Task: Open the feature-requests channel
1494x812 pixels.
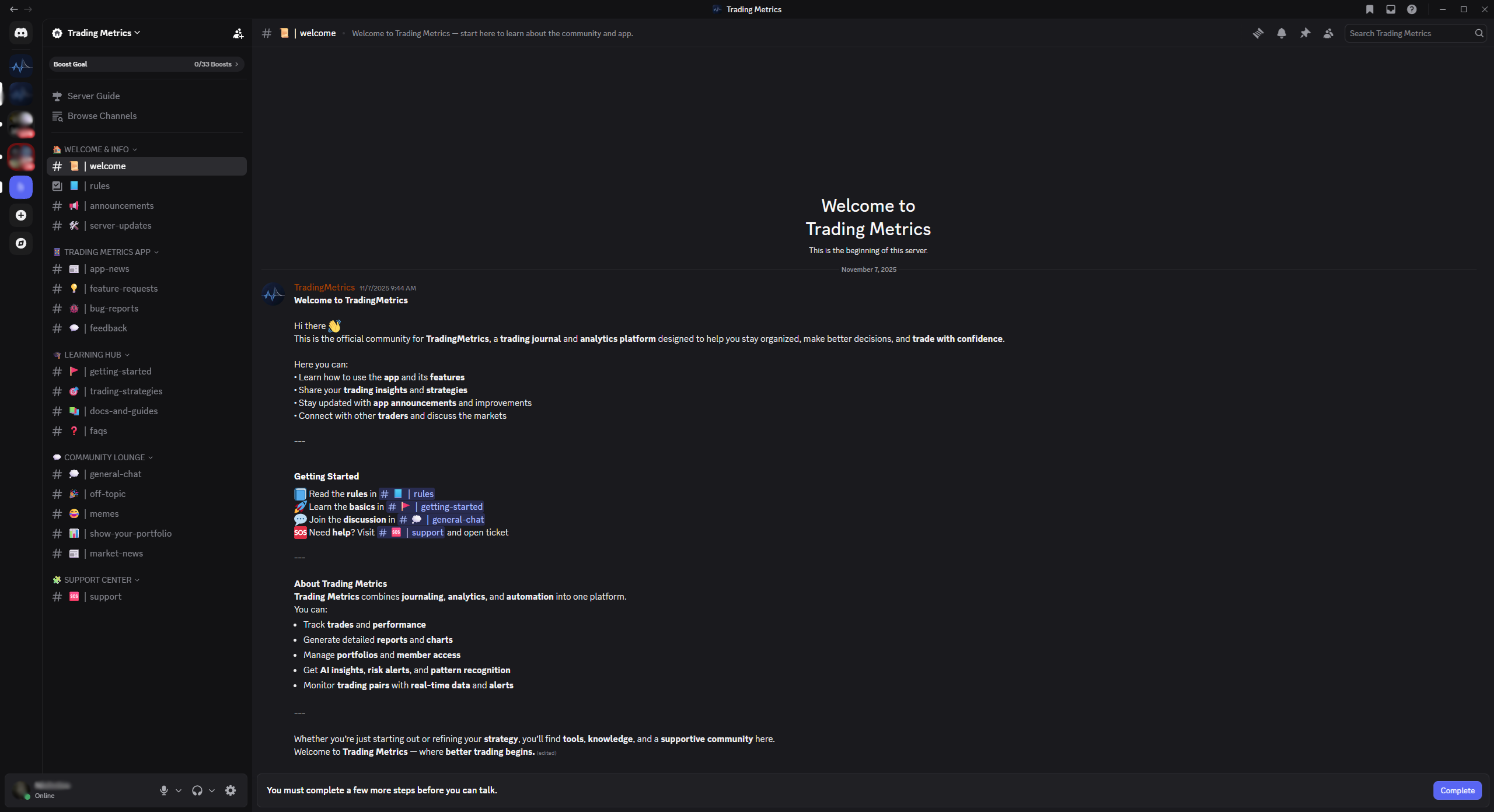Action: click(146, 289)
